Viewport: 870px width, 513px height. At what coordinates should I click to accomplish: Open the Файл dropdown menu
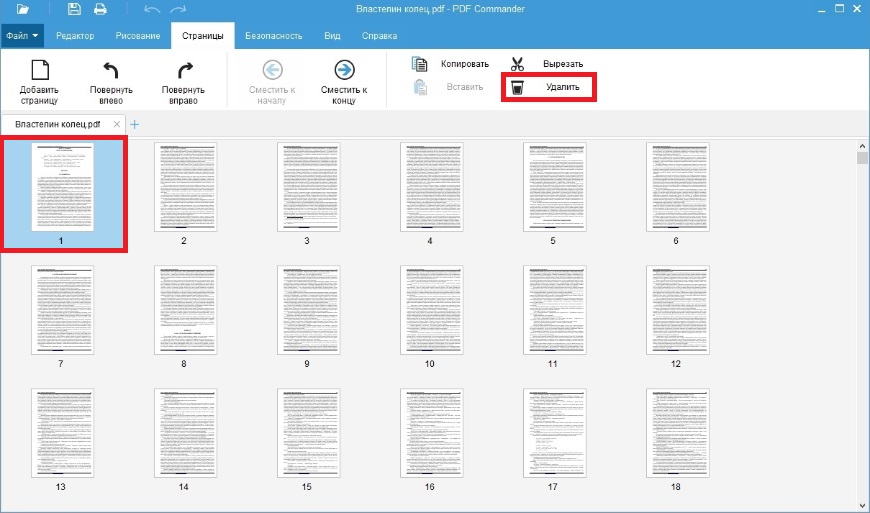point(22,35)
